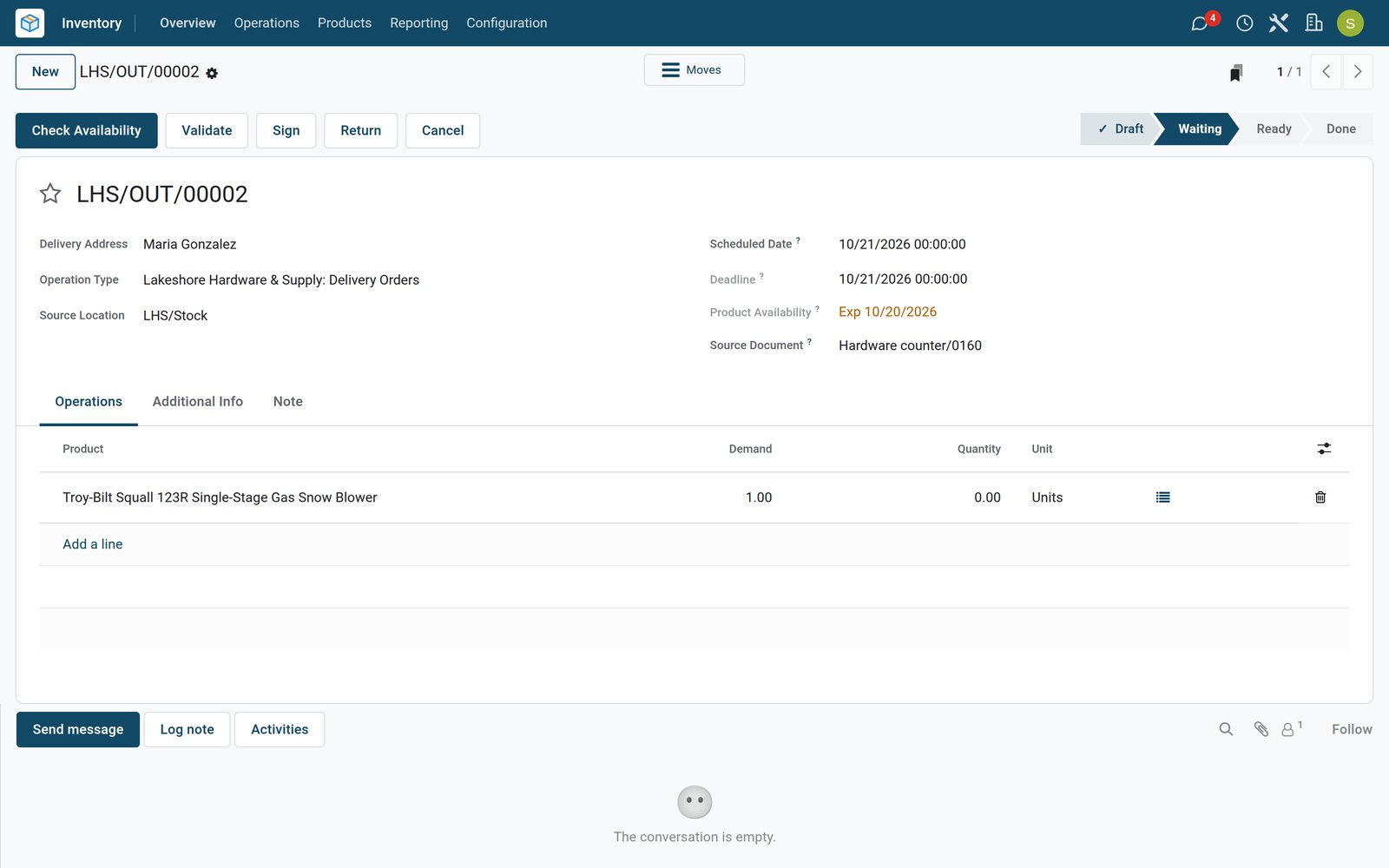Open the company switcher building icon
The image size is (1389, 868).
(1313, 23)
